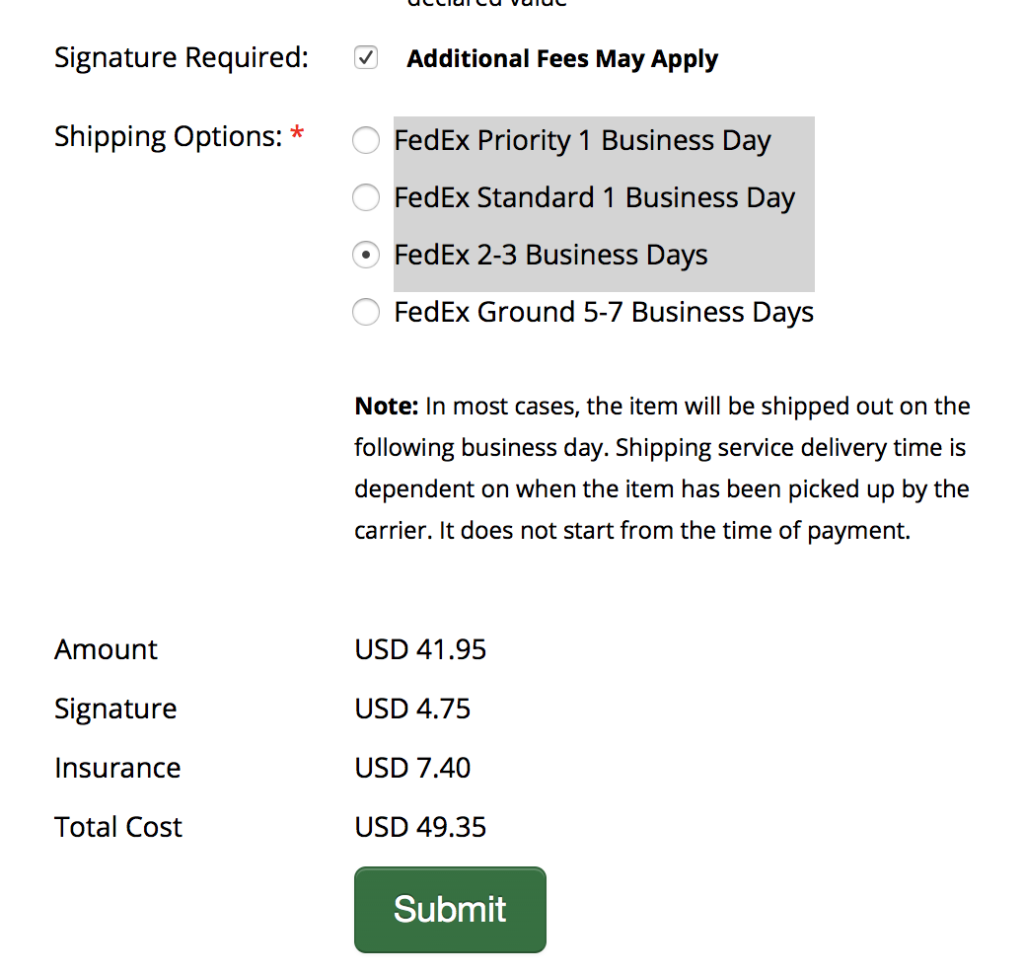Screen dimensions: 1024x973
Task: Click the Total Cost value USD 49.35
Action: tap(420, 828)
